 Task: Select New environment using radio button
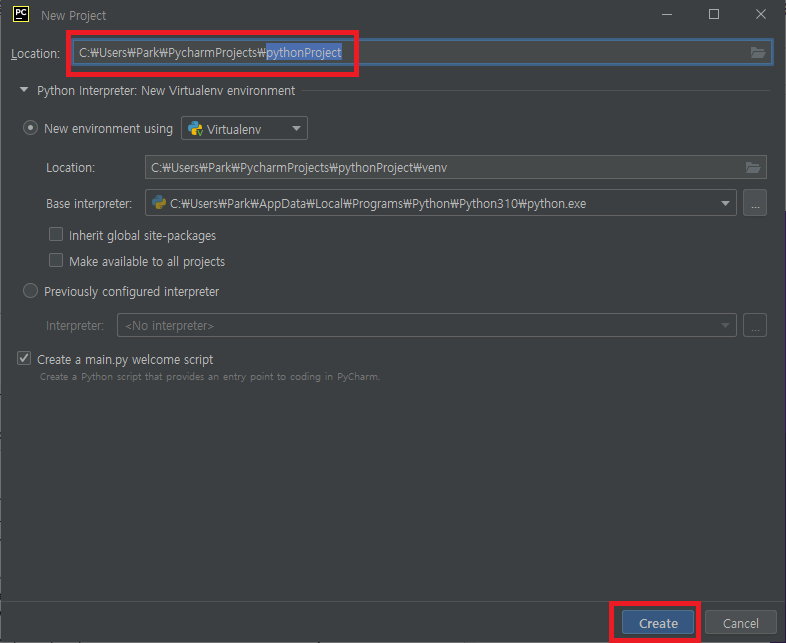30,128
